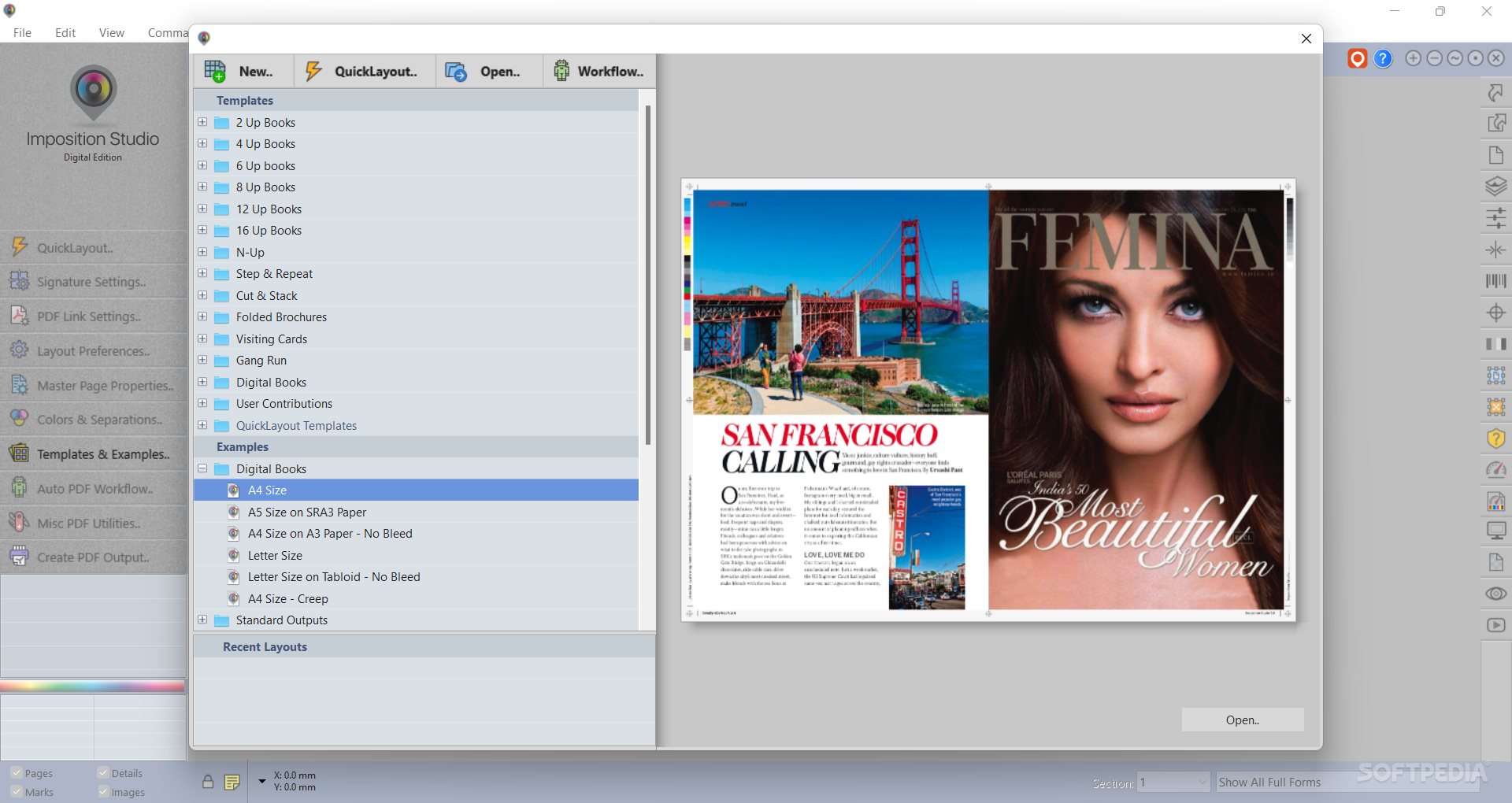The height and width of the screenshot is (803, 1512).
Task: Expand the 4 Up Books folder
Action: [202, 143]
